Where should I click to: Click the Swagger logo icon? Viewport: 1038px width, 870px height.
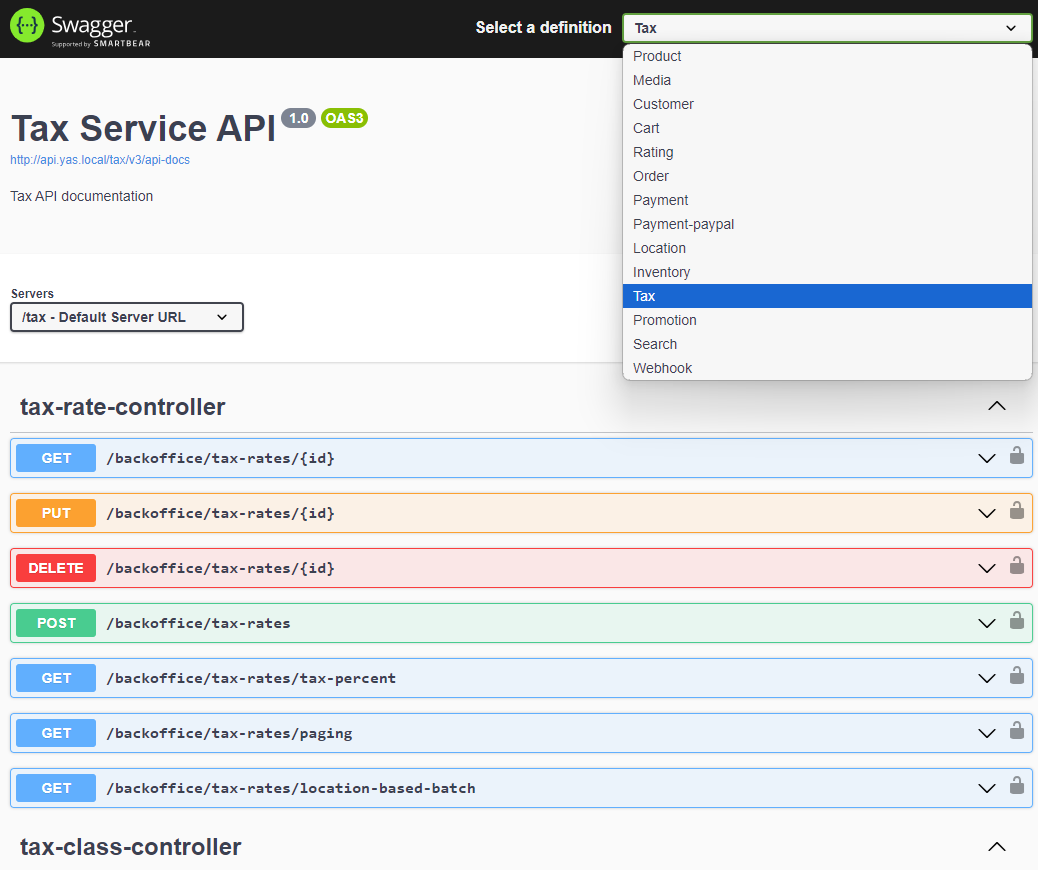coord(27,27)
